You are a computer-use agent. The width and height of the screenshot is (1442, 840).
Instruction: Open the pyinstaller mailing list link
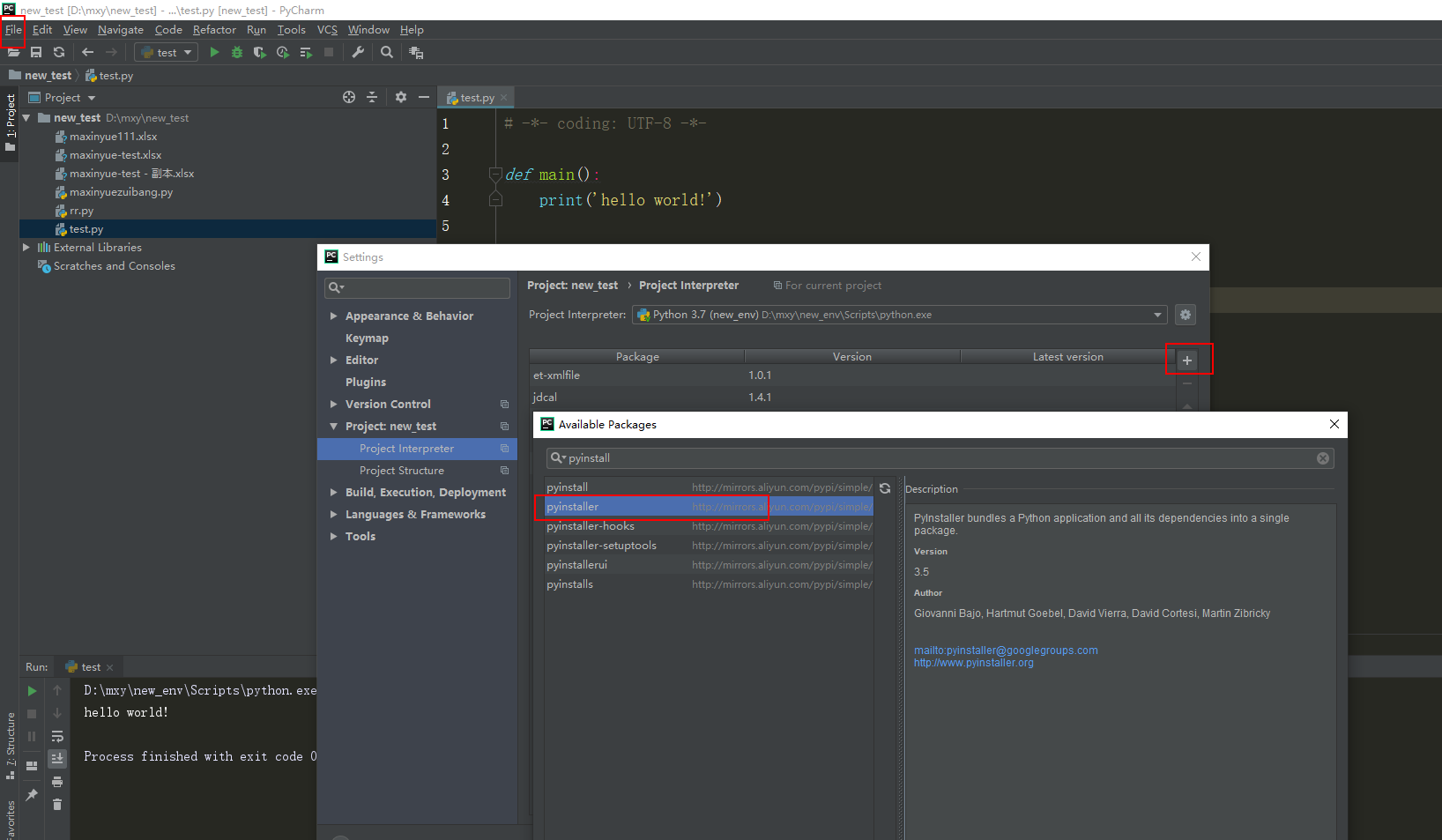click(1006, 650)
